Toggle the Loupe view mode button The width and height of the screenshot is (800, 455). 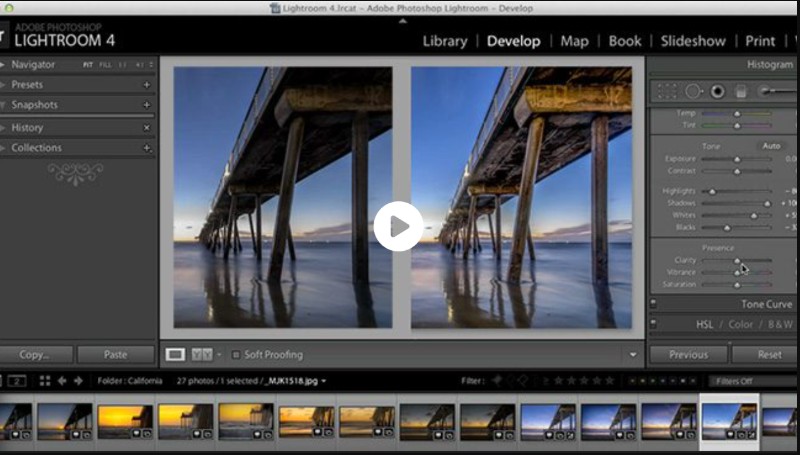[x=175, y=354]
